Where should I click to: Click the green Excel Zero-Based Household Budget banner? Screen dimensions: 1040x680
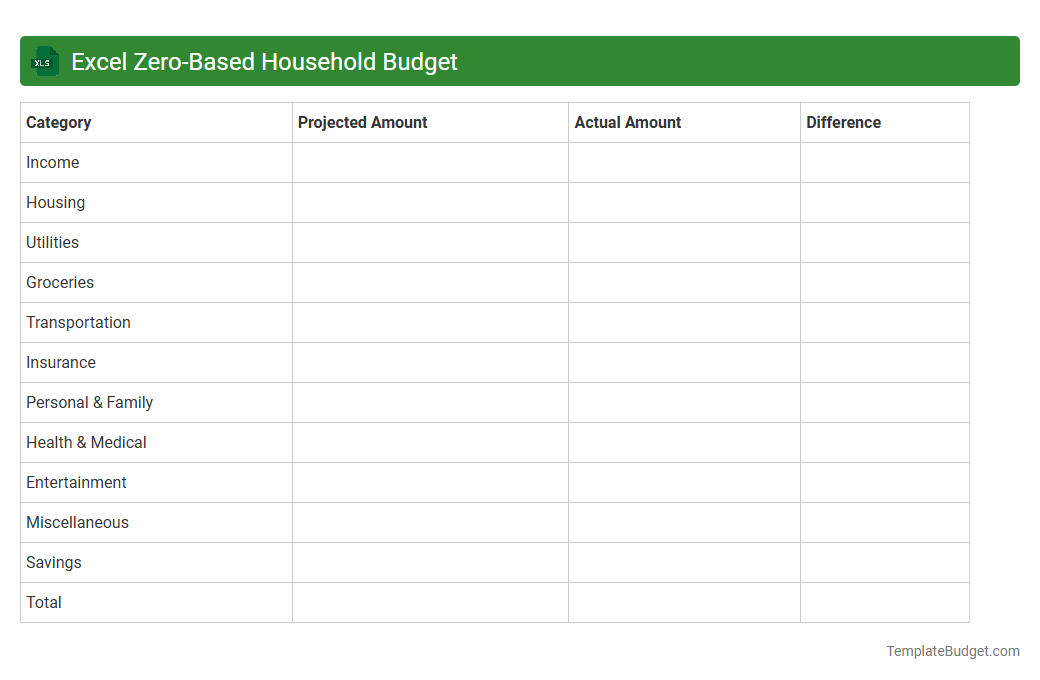click(520, 61)
